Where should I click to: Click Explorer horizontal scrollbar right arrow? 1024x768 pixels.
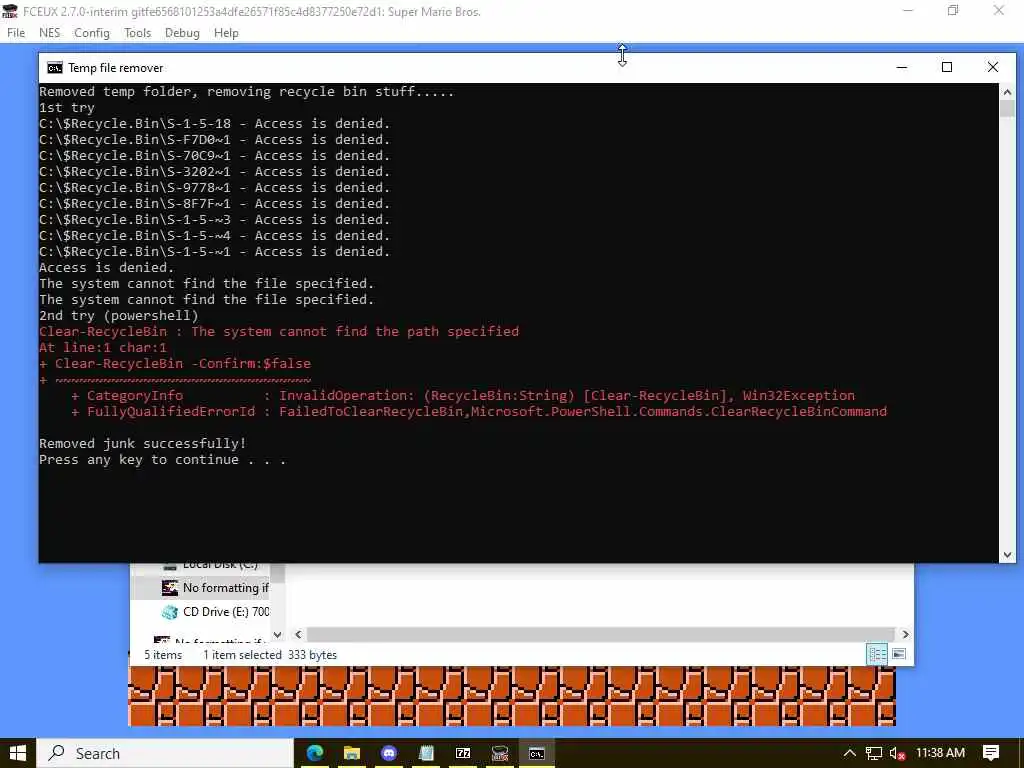905,634
